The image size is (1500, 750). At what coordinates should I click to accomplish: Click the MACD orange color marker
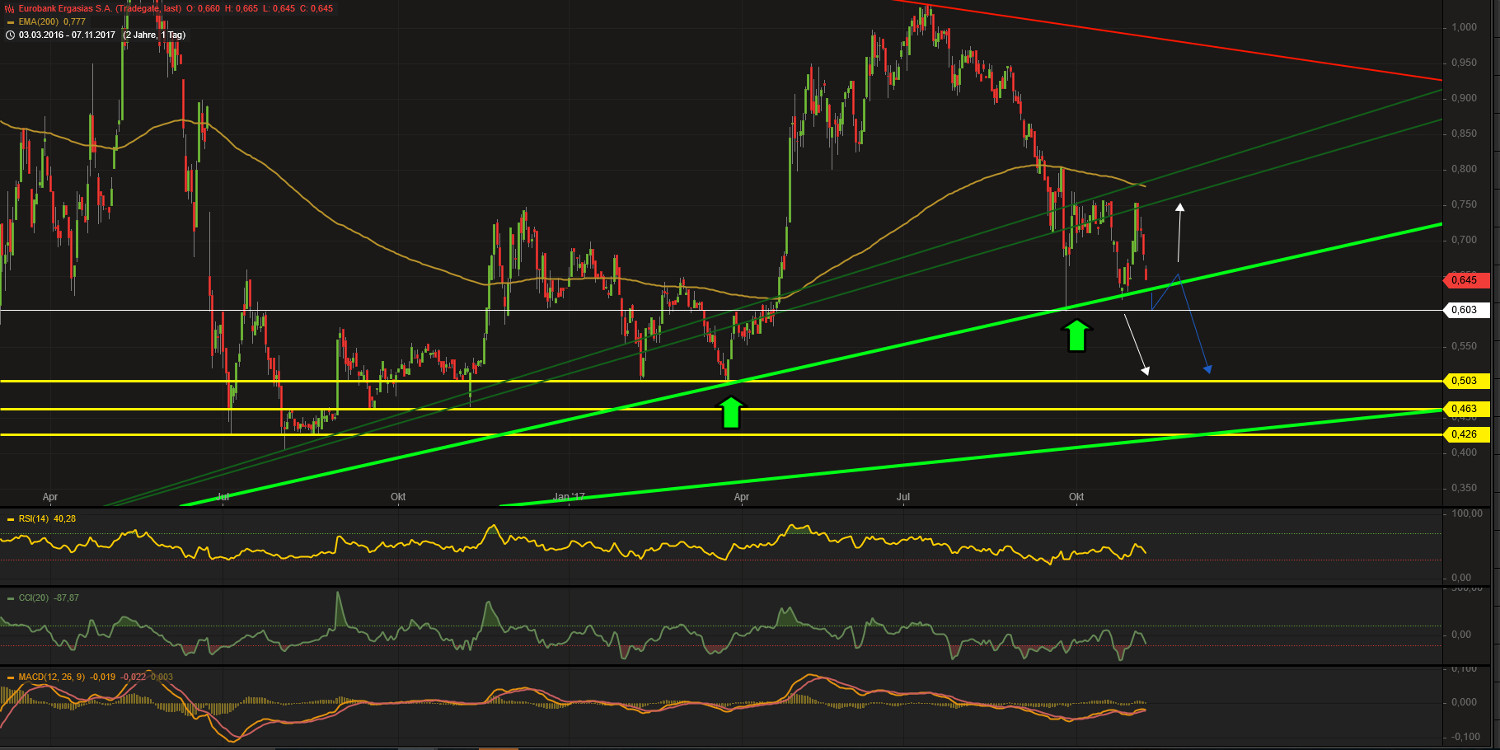[10, 677]
